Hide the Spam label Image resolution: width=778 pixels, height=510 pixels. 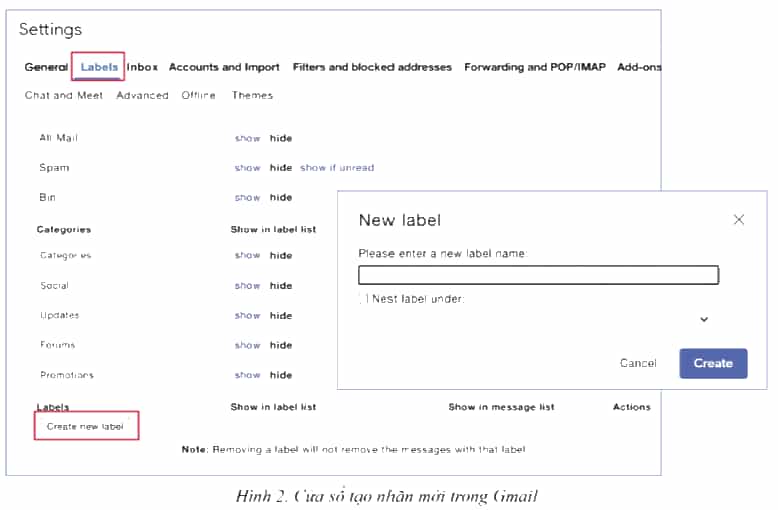tap(281, 168)
